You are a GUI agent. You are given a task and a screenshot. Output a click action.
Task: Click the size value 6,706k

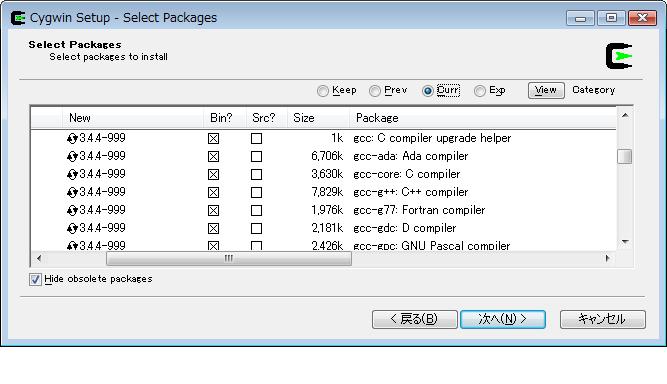[327, 156]
